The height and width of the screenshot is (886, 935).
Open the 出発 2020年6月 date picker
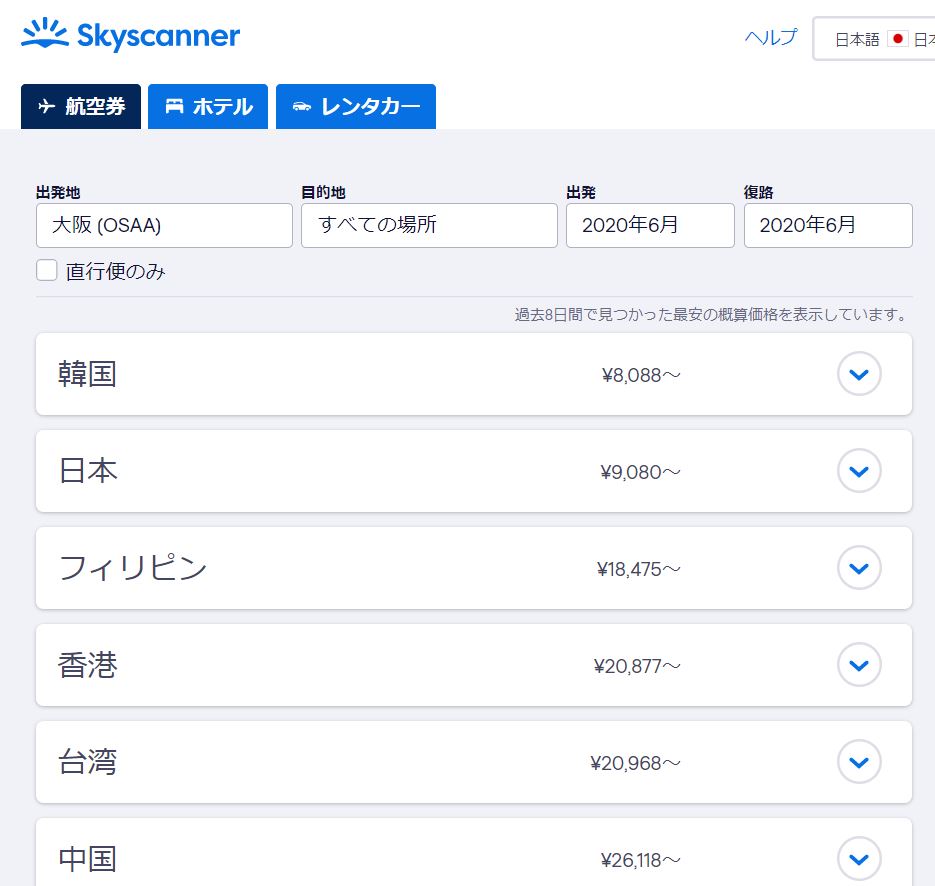click(650, 225)
